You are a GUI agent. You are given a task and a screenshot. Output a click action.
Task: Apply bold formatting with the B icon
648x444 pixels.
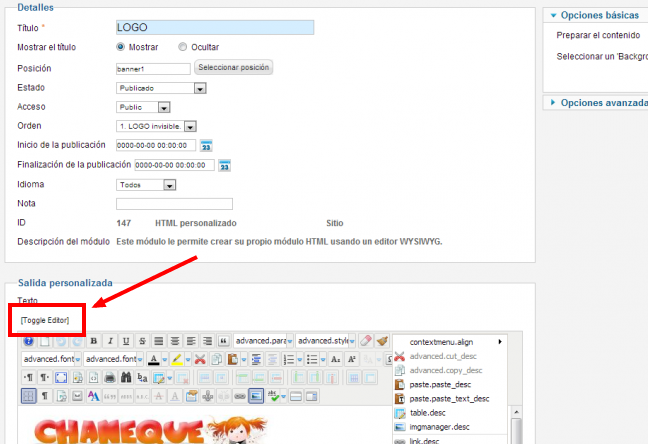pyautogui.click(x=93, y=341)
